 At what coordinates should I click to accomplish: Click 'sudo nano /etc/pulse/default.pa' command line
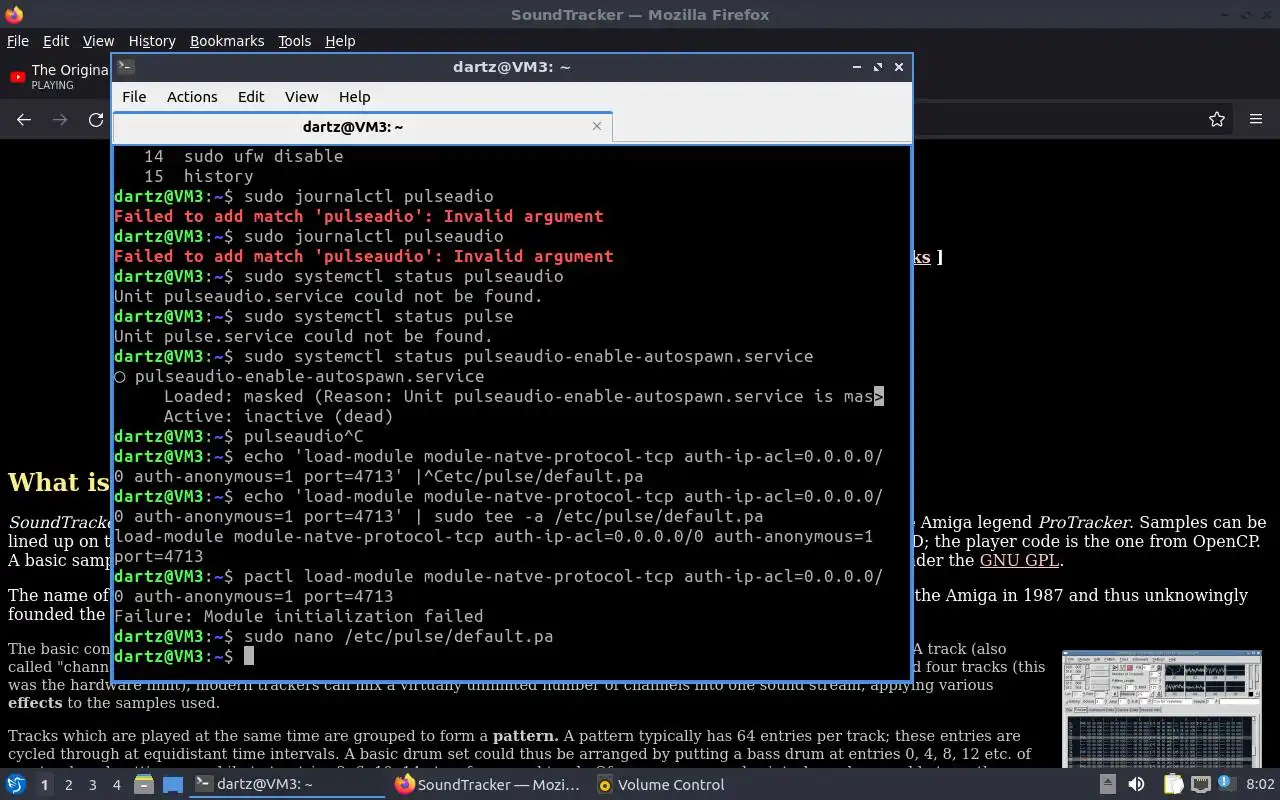coord(398,636)
